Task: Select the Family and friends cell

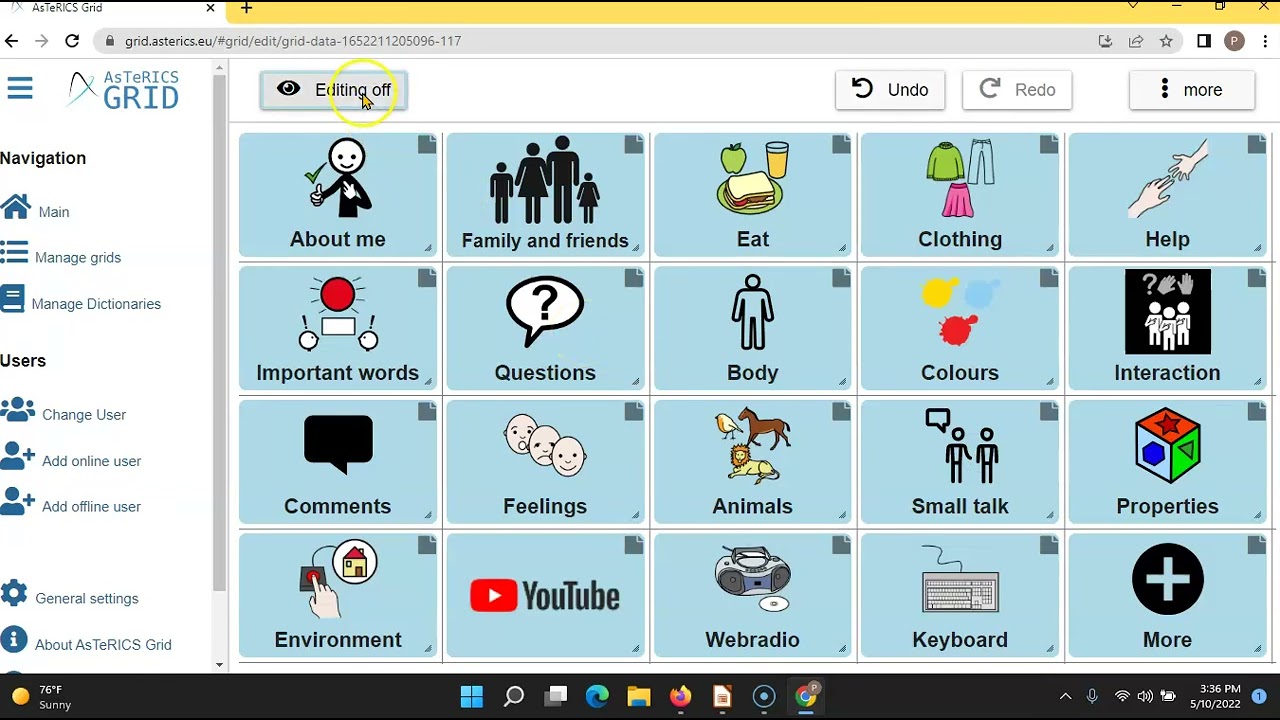Action: (545, 194)
